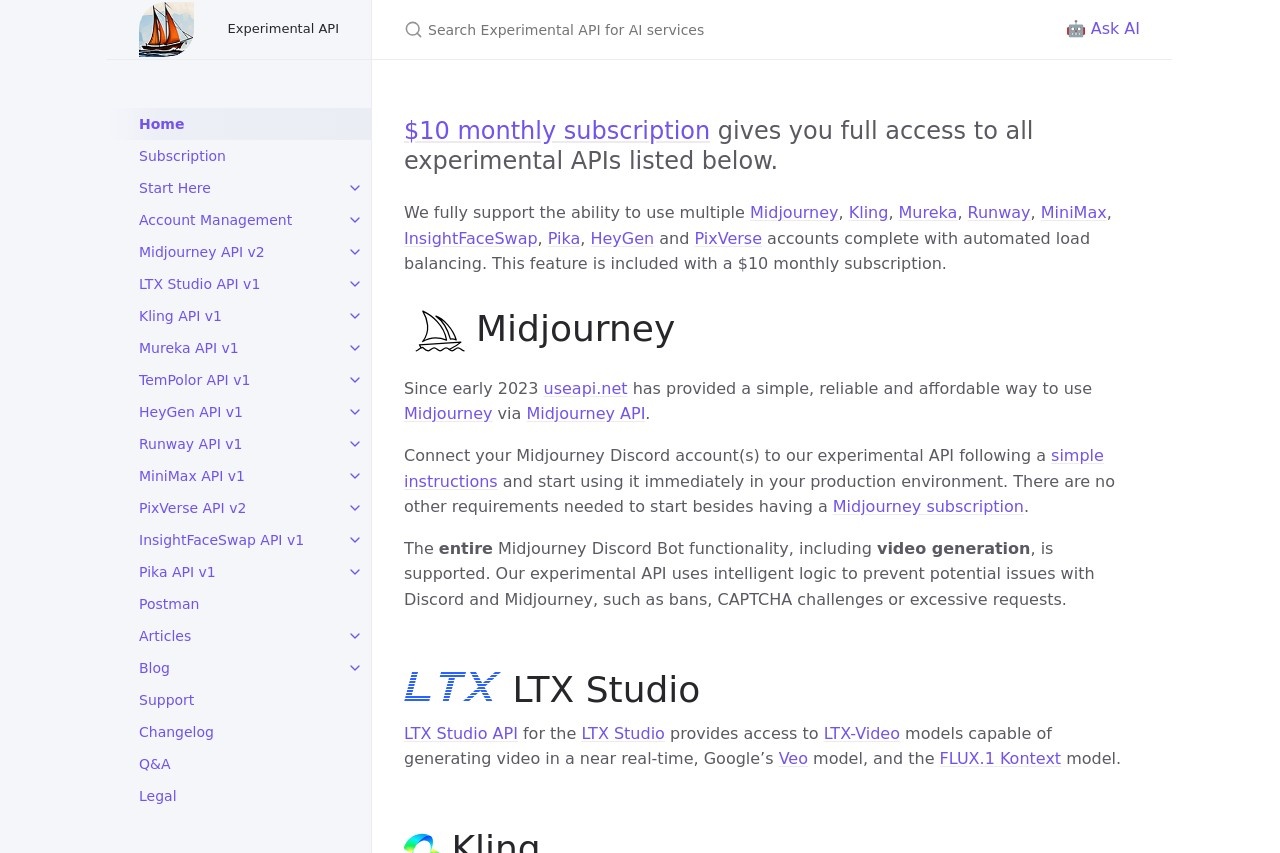The width and height of the screenshot is (1280, 853).
Task: Open Pika API v1 sidebar link
Action: point(177,572)
